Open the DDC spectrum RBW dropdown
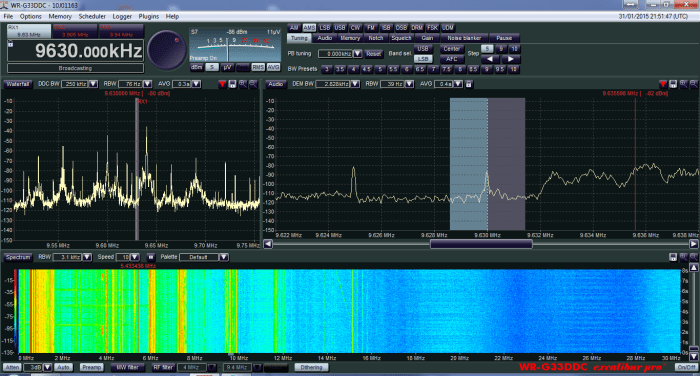 coord(148,84)
